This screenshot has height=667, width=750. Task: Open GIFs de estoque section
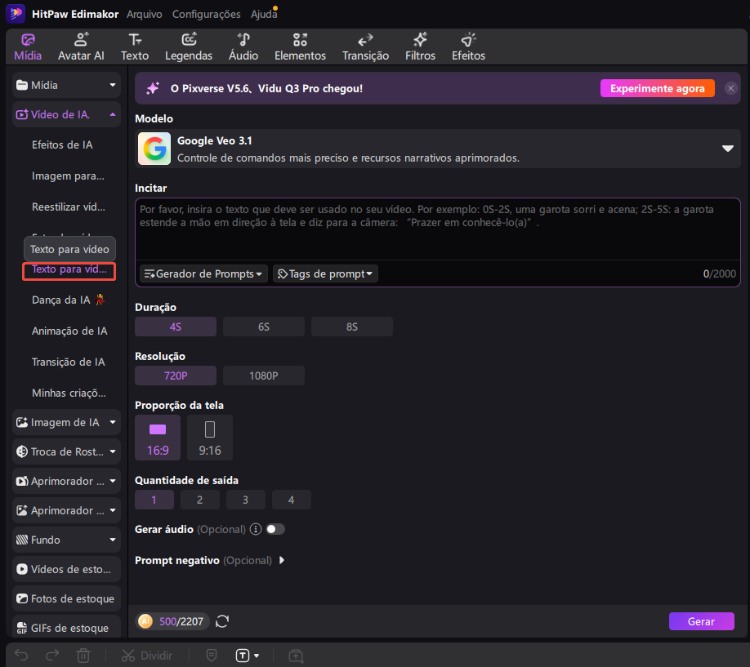pos(66,628)
